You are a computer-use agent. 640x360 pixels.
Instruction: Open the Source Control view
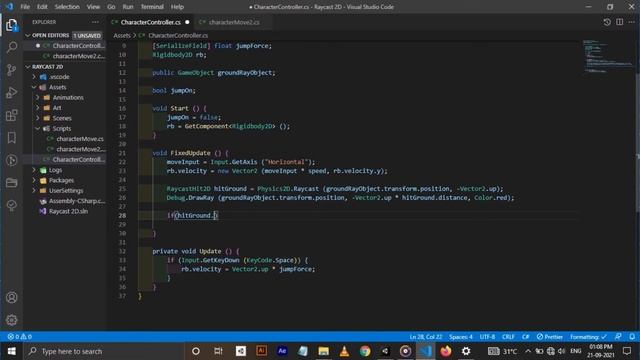[x=11, y=70]
